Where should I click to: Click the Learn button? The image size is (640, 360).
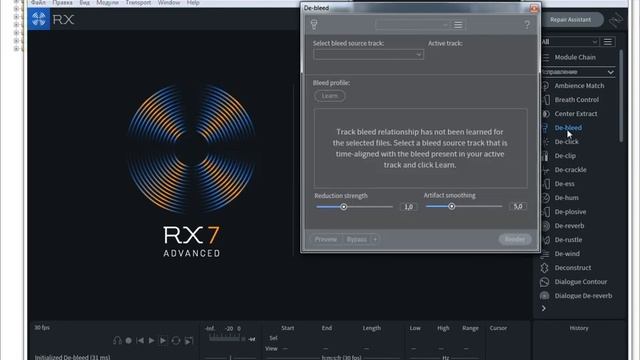click(330, 96)
